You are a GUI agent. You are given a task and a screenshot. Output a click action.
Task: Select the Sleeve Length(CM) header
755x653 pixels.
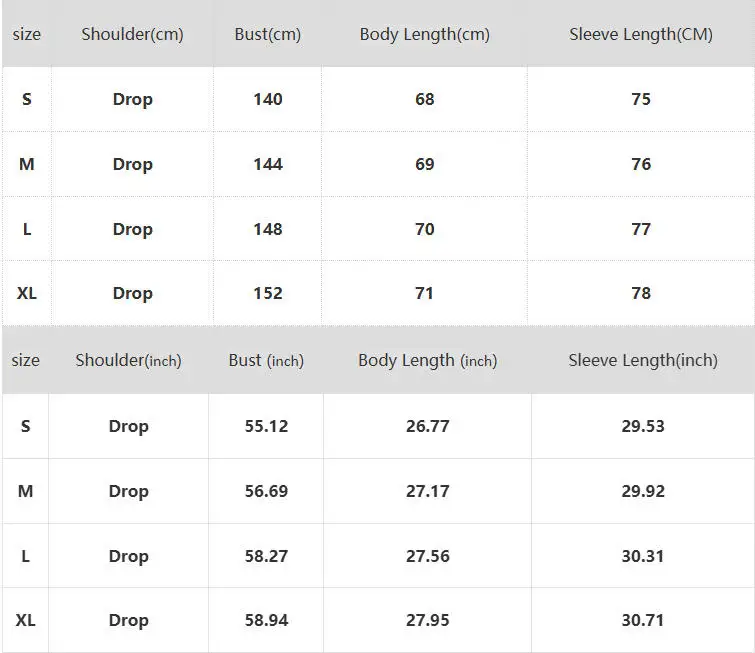coord(641,34)
